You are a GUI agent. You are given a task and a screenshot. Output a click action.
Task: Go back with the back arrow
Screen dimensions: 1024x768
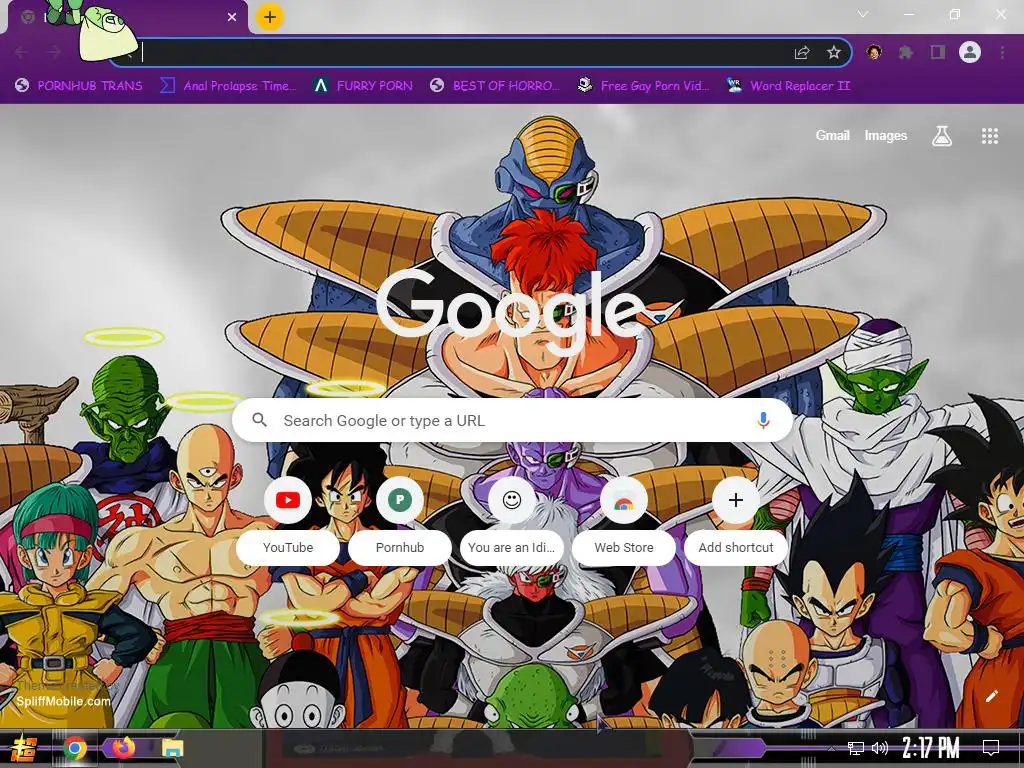coord(22,52)
